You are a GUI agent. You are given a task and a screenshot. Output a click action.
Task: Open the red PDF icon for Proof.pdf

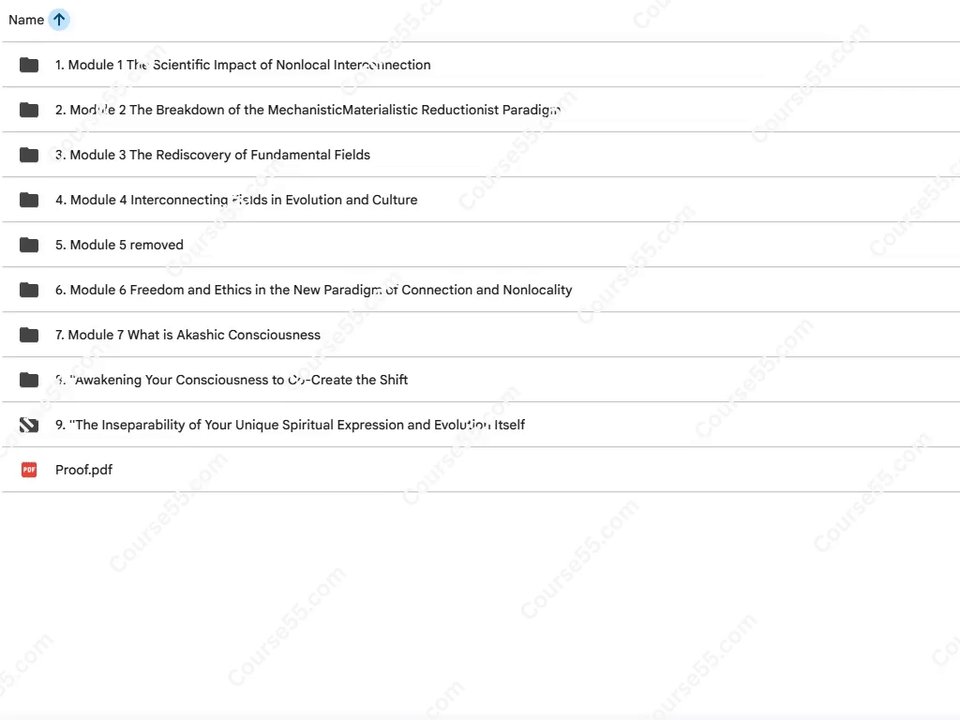pos(29,470)
